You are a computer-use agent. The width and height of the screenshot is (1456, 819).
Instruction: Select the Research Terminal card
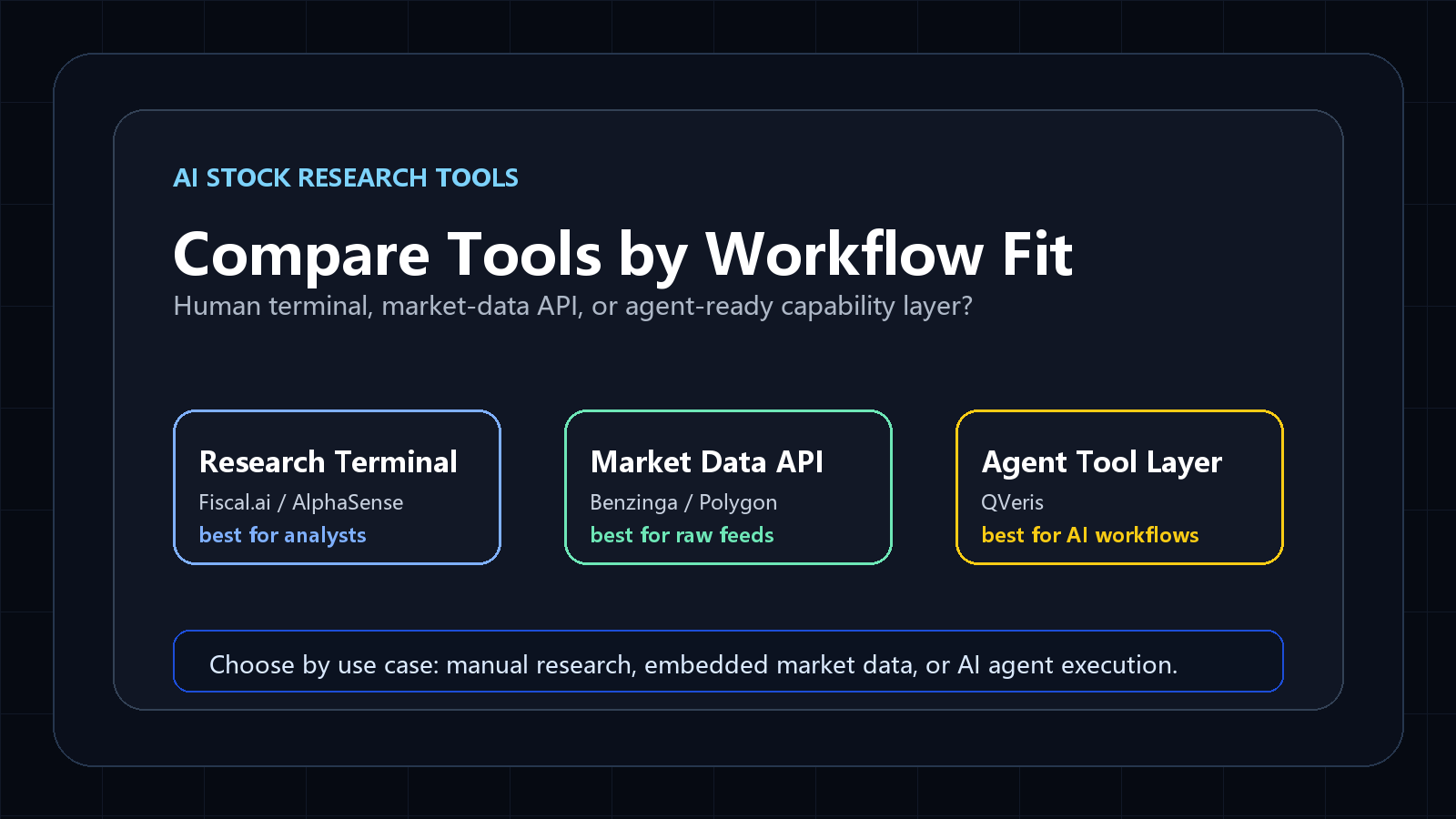coord(337,487)
